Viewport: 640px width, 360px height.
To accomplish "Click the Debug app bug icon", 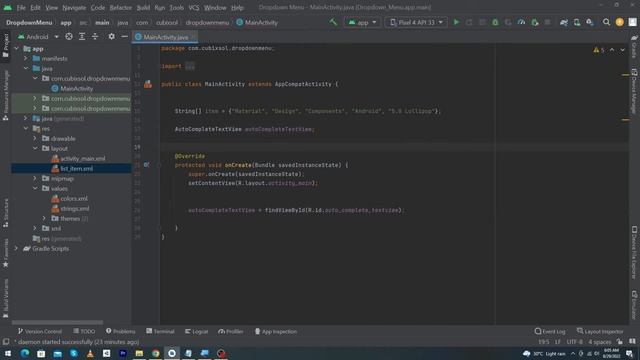I will (495, 22).
